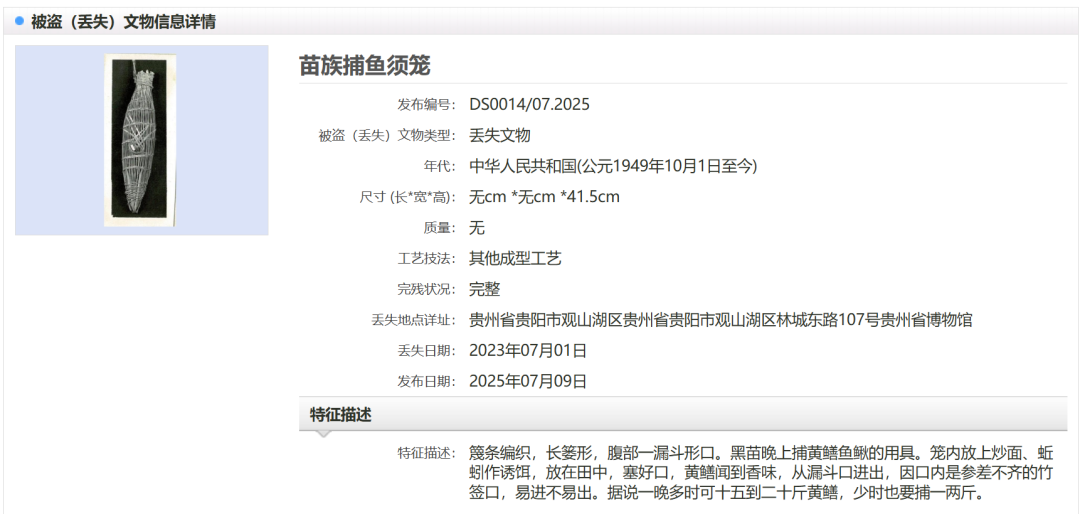The height and width of the screenshot is (514, 1080).
Task: Click the 贵州省博物馆 lost location address
Action: [720, 320]
